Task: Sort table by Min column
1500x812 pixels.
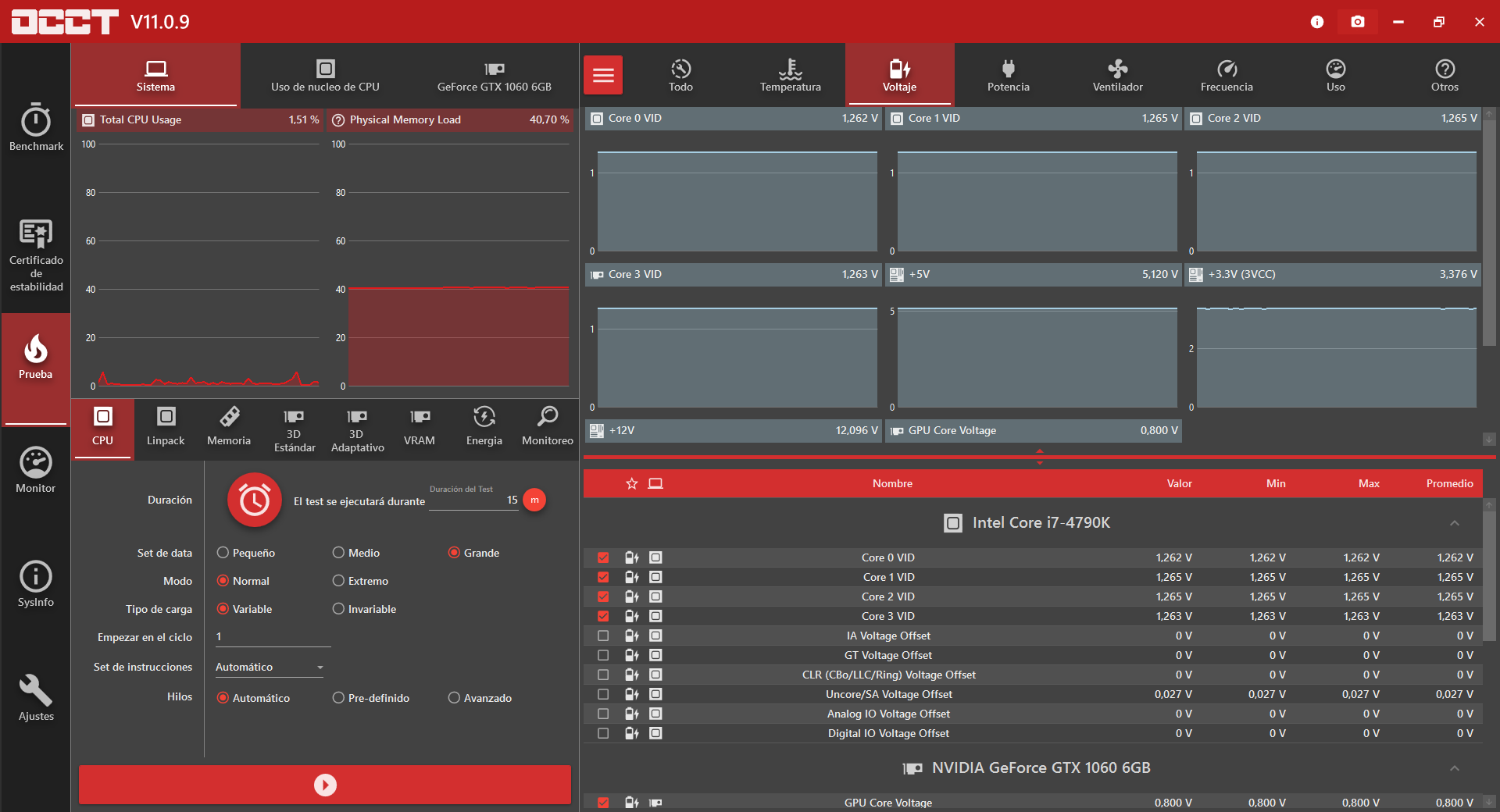Action: [x=1276, y=484]
